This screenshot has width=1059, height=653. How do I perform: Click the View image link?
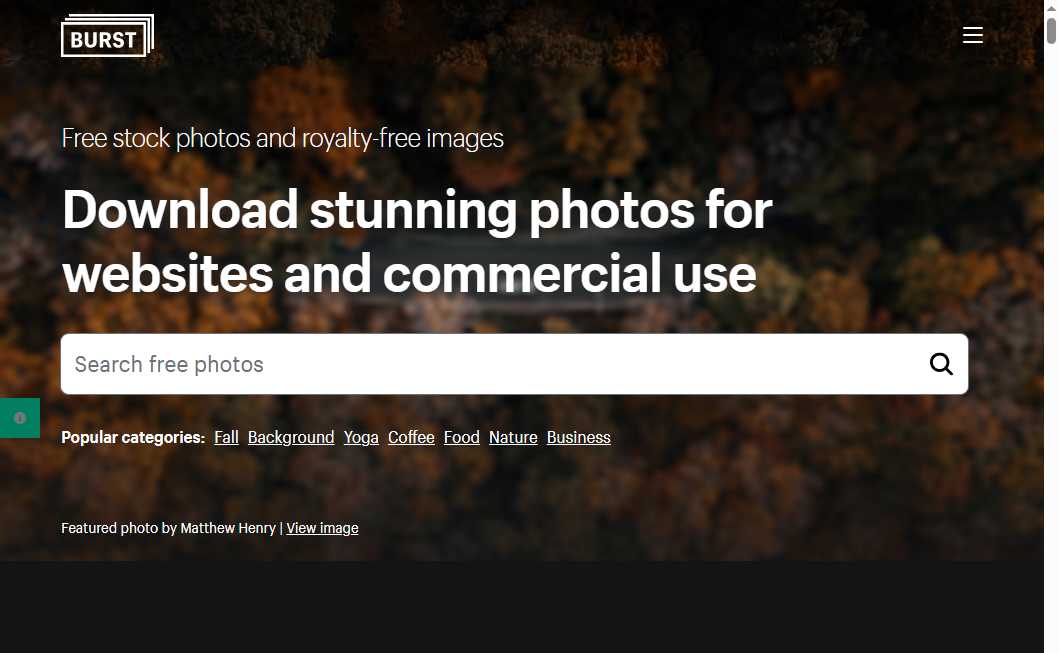[322, 528]
